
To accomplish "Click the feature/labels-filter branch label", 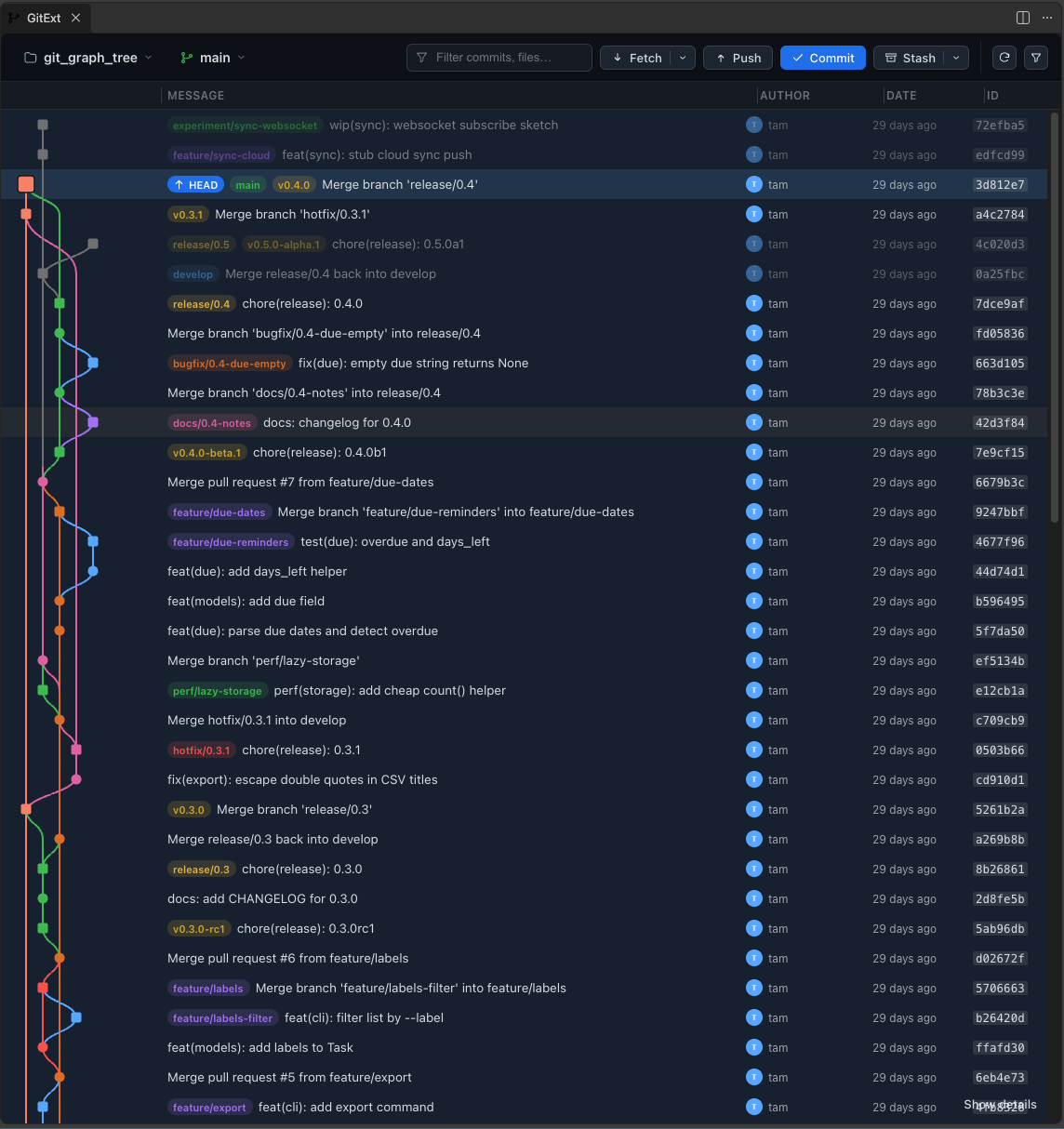I will [222, 1018].
